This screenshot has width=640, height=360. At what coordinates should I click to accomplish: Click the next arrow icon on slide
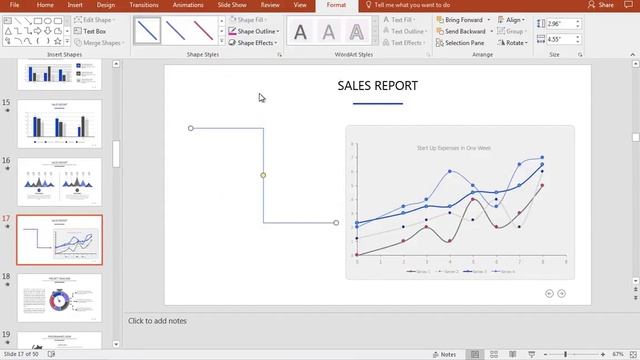click(x=562, y=293)
